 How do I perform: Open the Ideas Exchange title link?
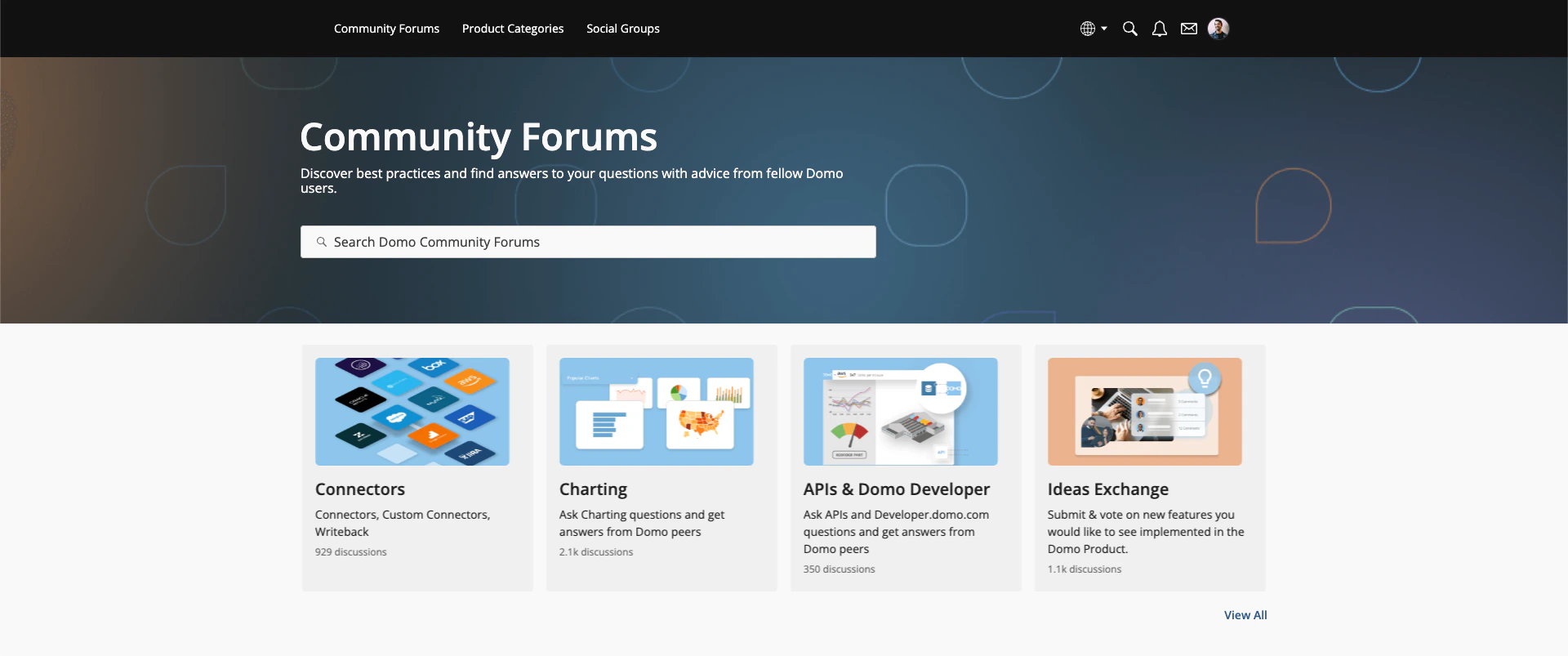point(1108,489)
